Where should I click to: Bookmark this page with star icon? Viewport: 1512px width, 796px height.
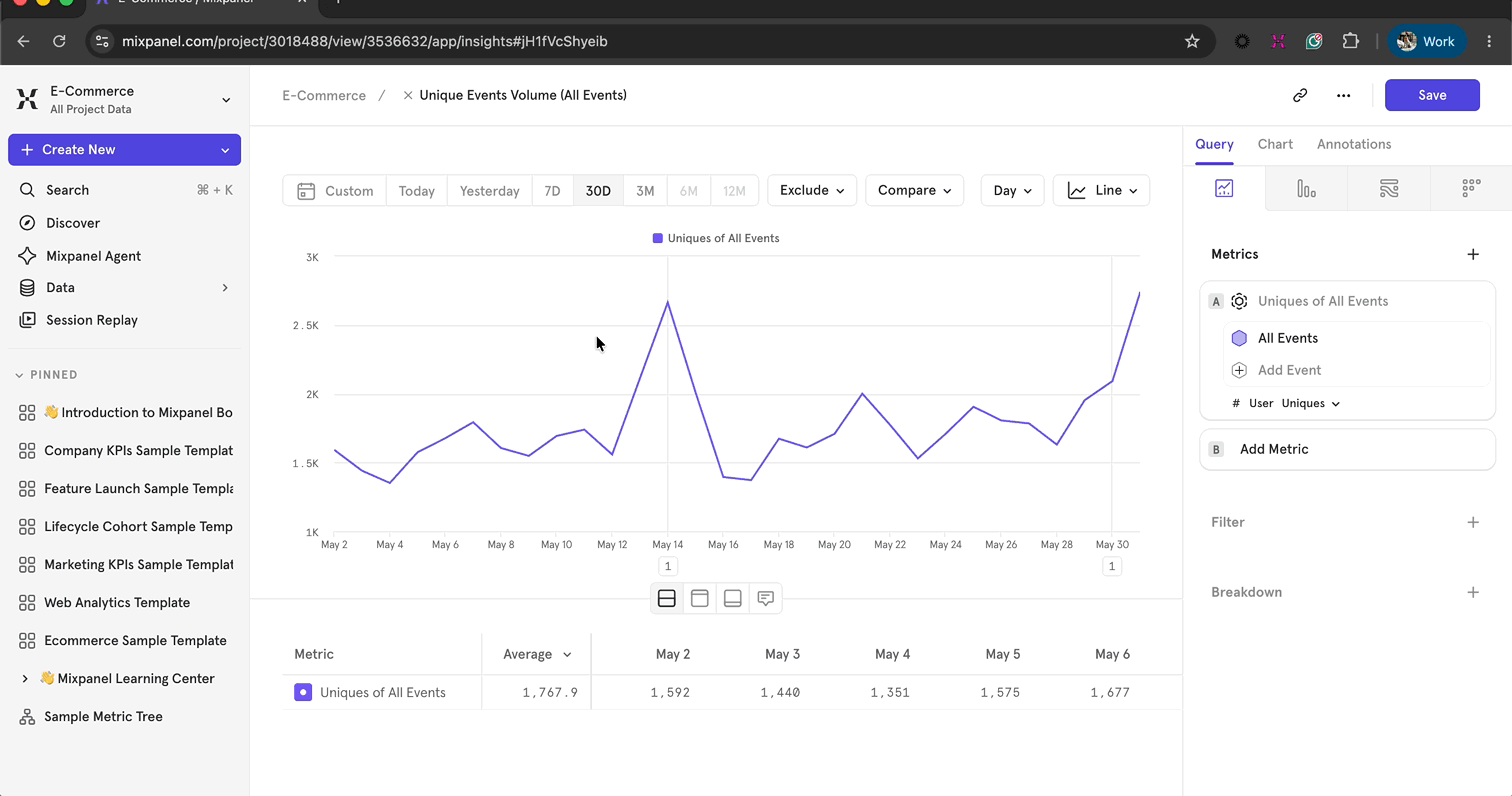pos(1192,41)
